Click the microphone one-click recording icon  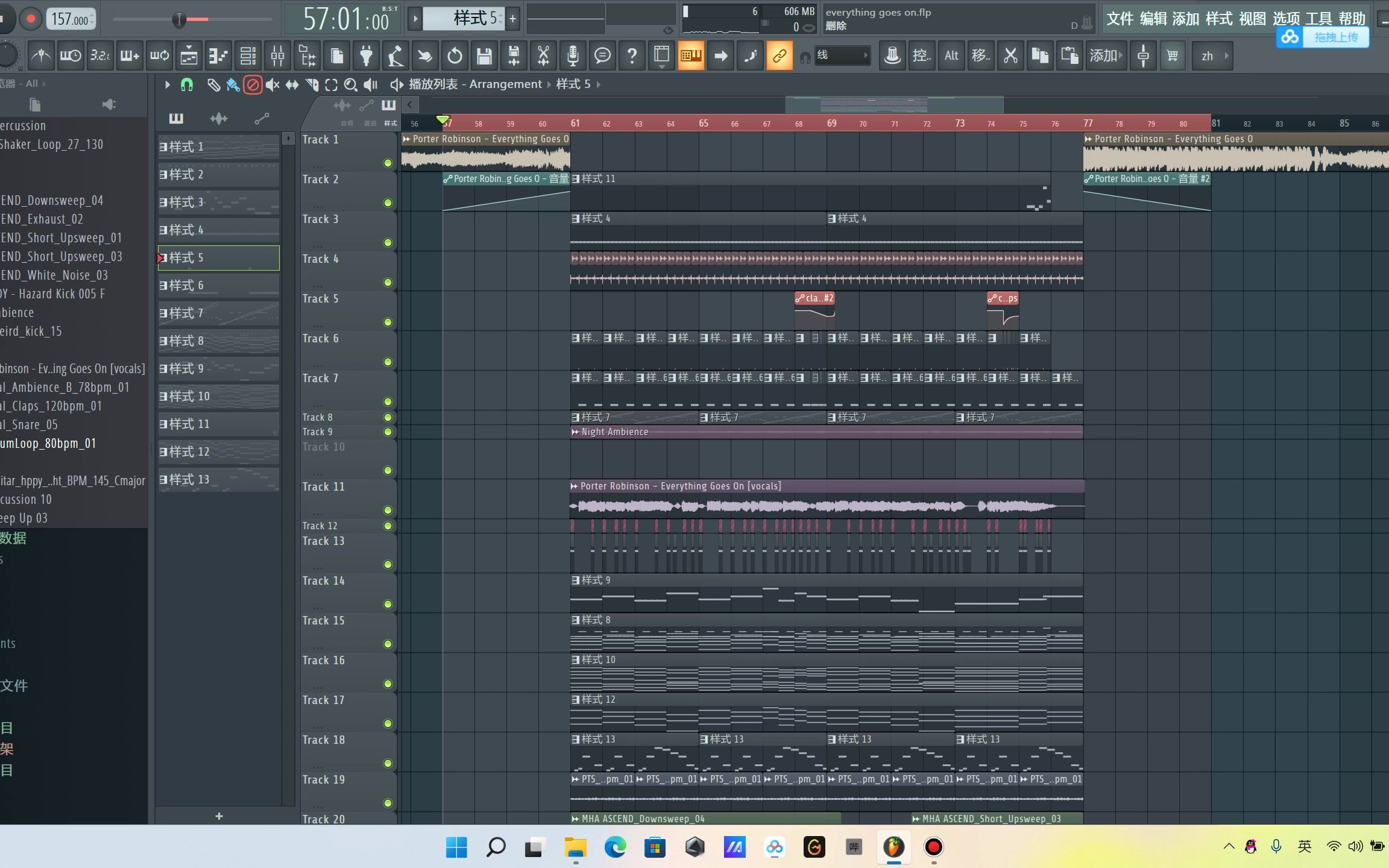(573, 56)
